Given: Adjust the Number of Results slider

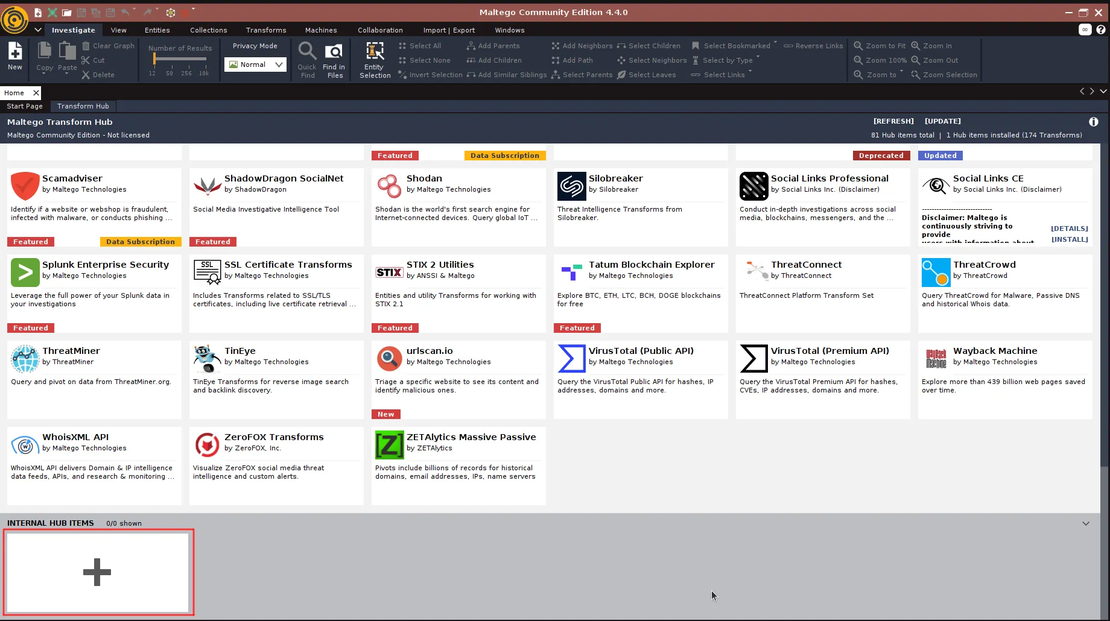Looking at the screenshot, I should pos(155,60).
